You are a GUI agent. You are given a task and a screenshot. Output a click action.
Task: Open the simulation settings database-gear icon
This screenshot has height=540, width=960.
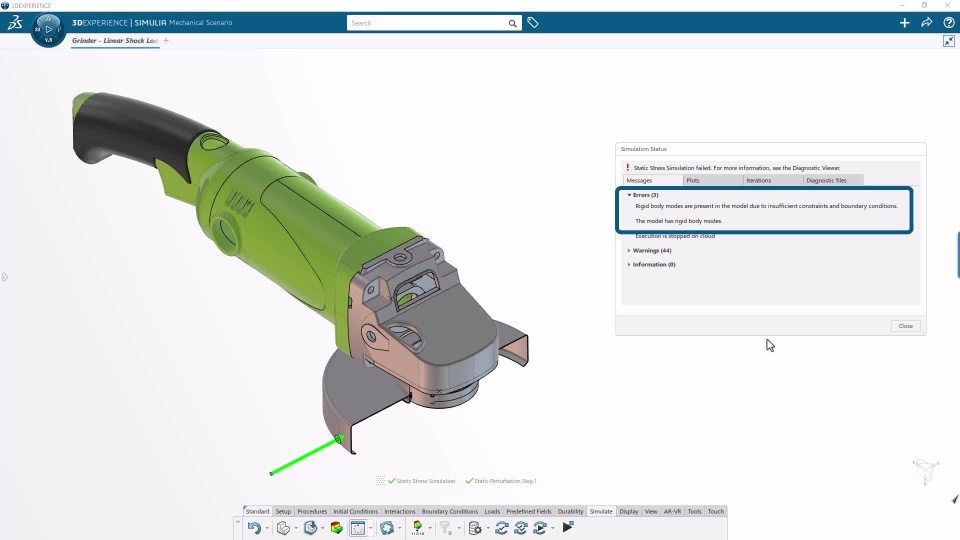coord(474,528)
